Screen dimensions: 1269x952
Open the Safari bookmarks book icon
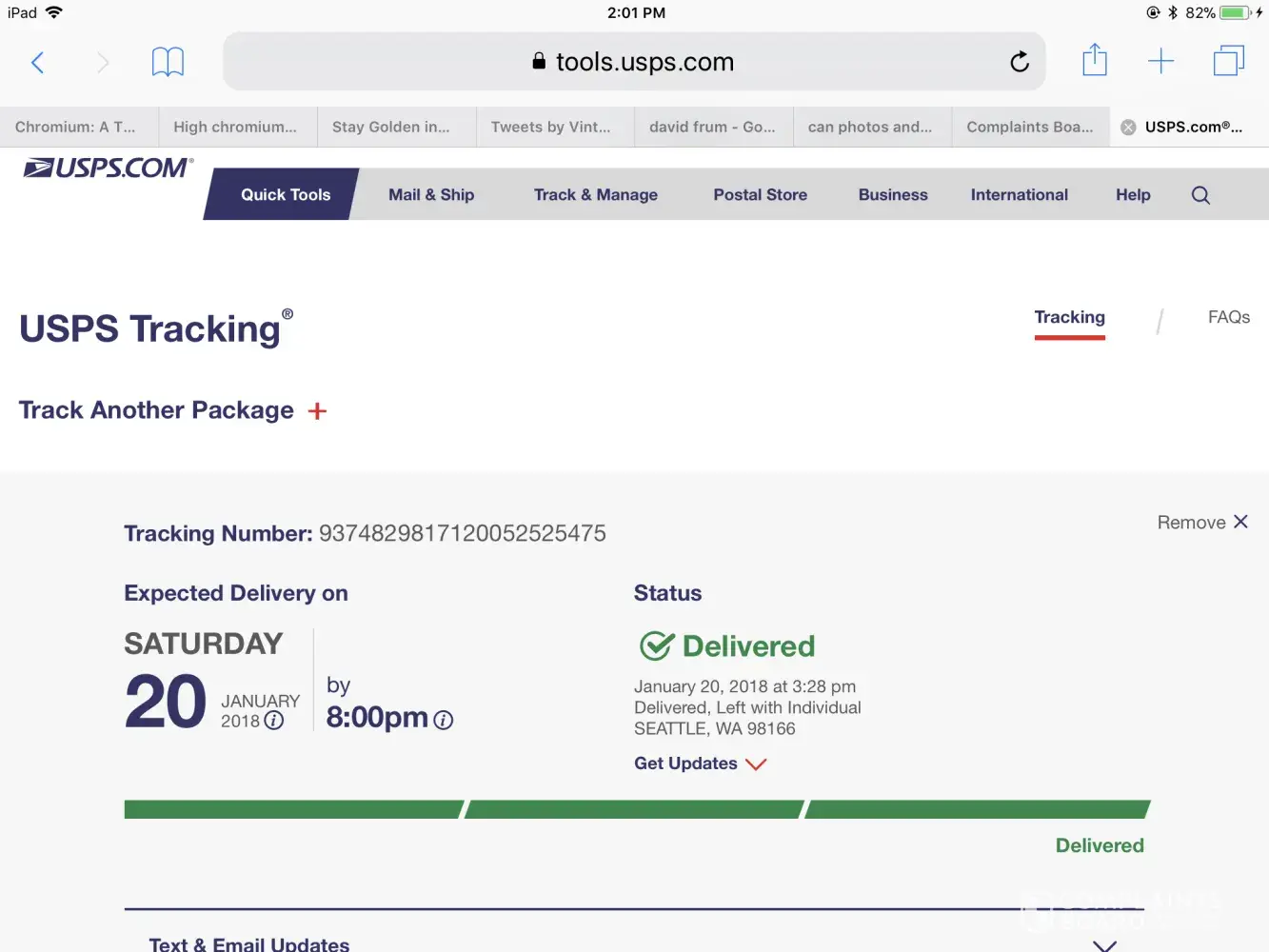168,63
